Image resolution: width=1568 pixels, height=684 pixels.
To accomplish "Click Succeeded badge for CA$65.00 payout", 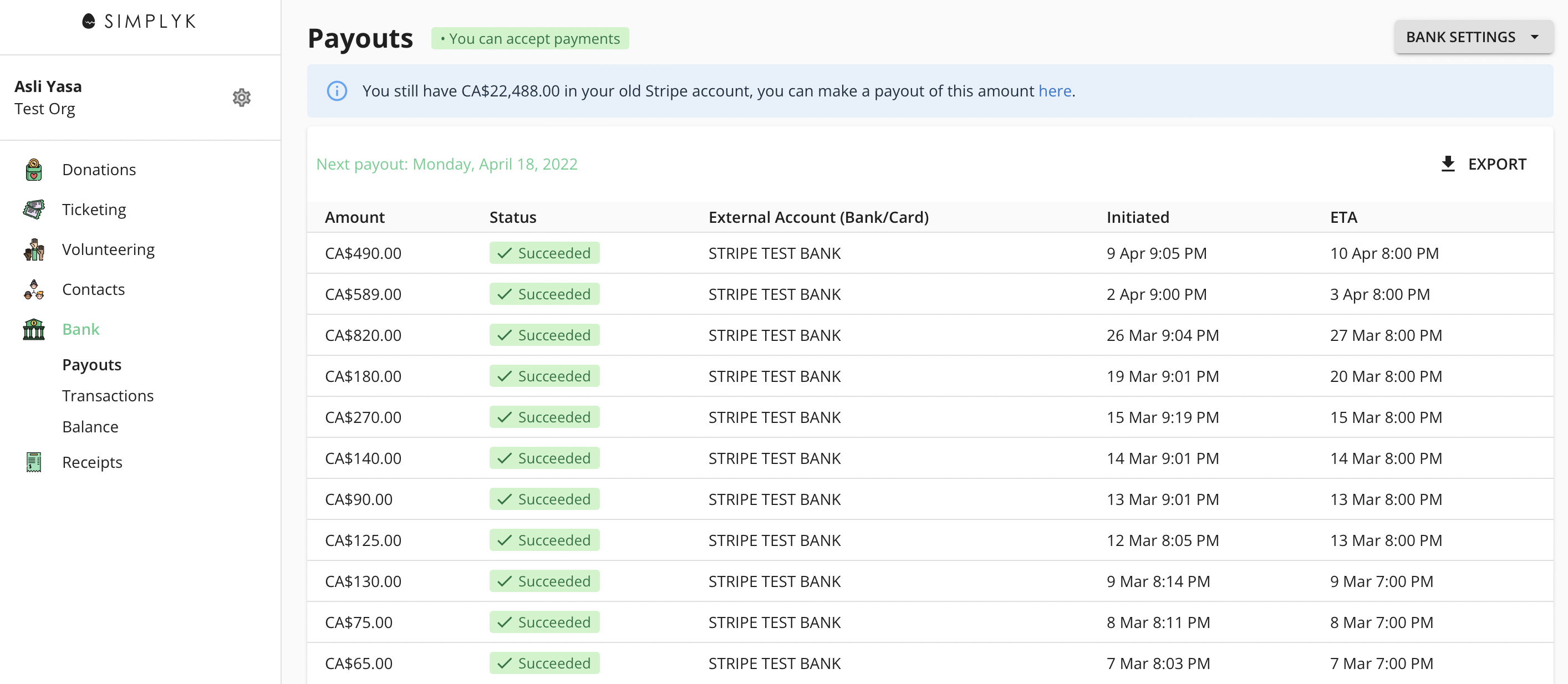I will click(x=544, y=663).
